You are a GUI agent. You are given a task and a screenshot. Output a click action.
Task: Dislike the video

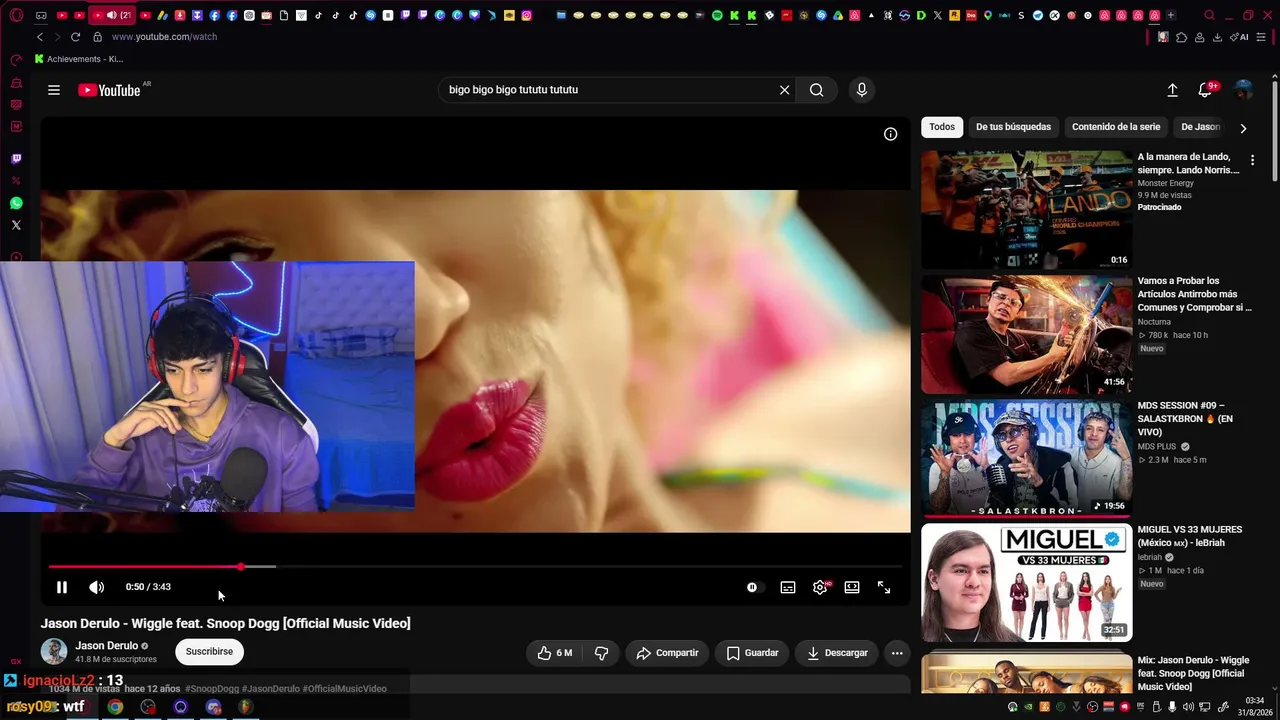tap(602, 653)
